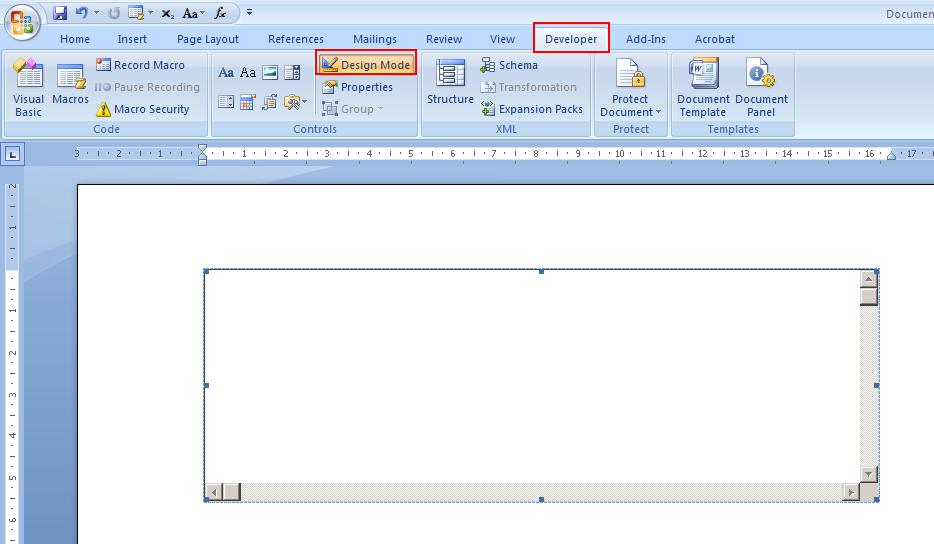
Task: Click the fx formula icon
Action: tap(220, 13)
